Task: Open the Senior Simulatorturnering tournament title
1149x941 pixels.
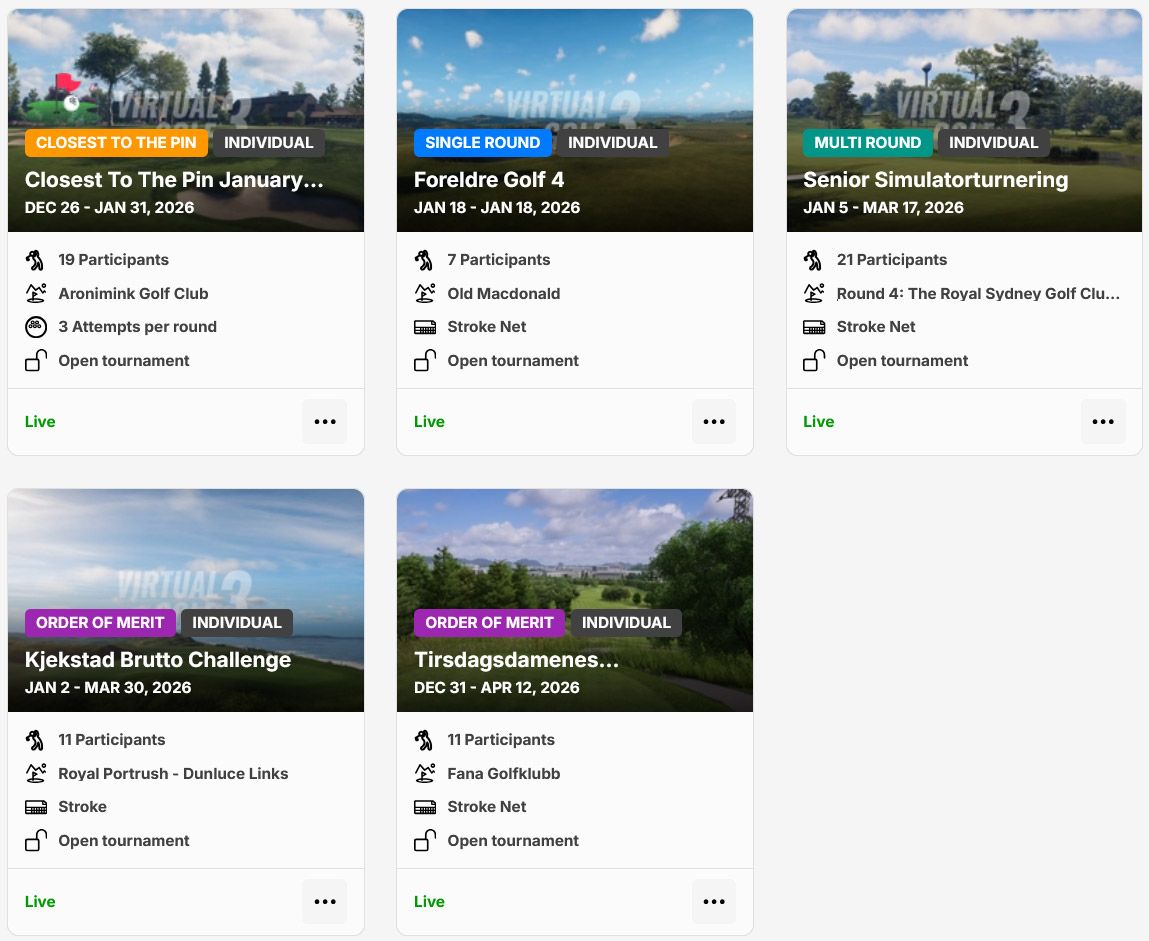Action: [935, 180]
